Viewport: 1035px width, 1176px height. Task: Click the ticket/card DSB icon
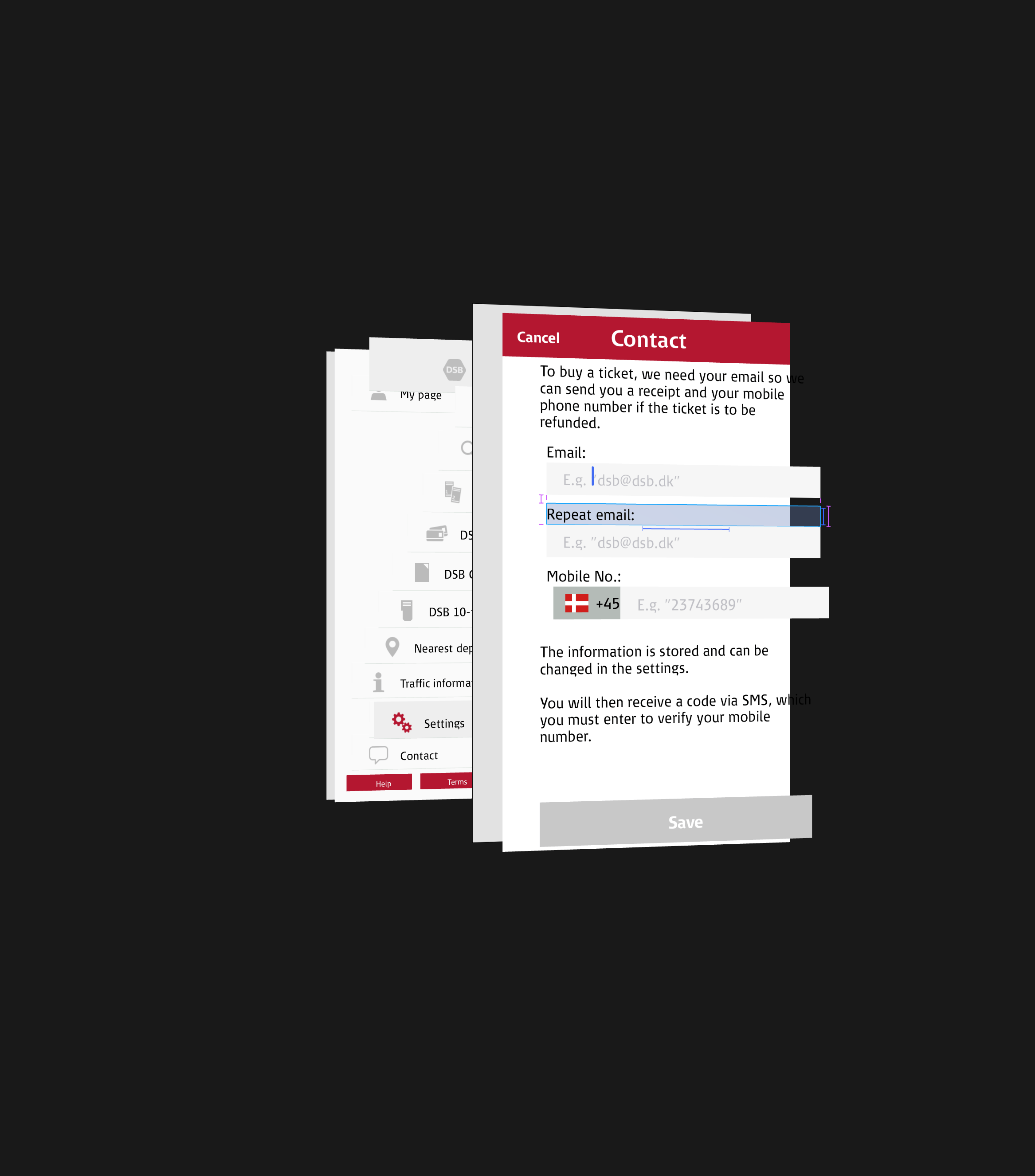[x=436, y=534]
